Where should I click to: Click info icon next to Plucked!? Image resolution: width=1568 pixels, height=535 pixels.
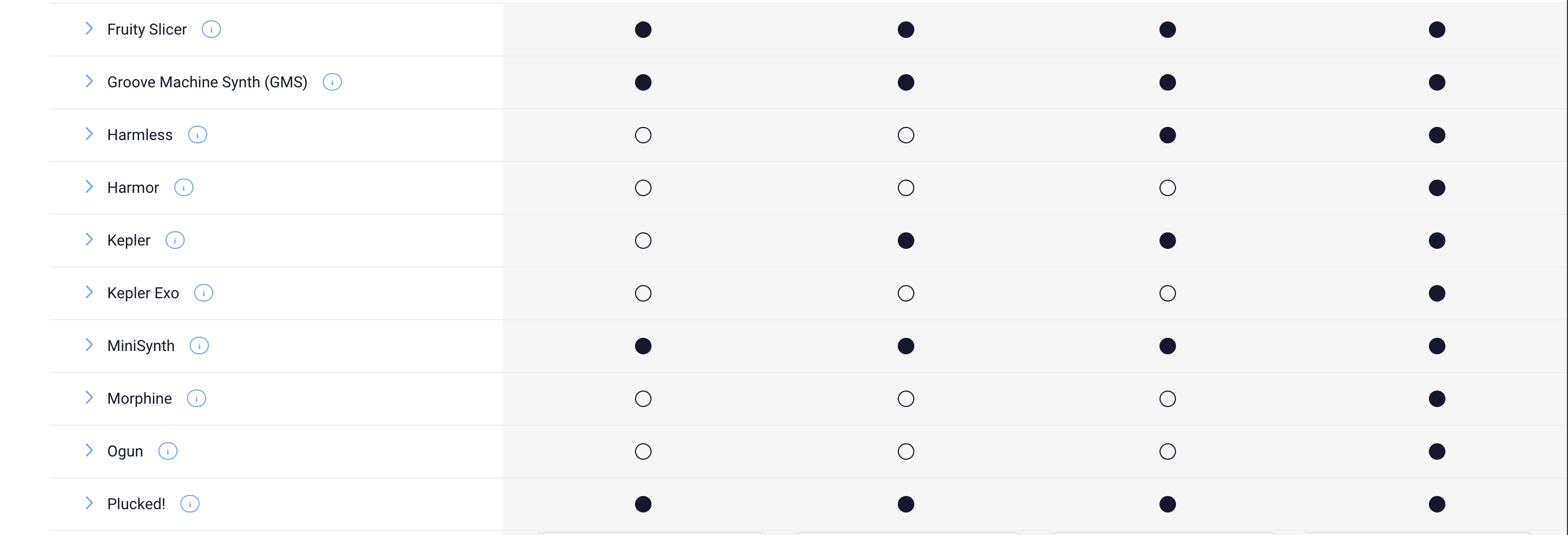pyautogui.click(x=190, y=504)
